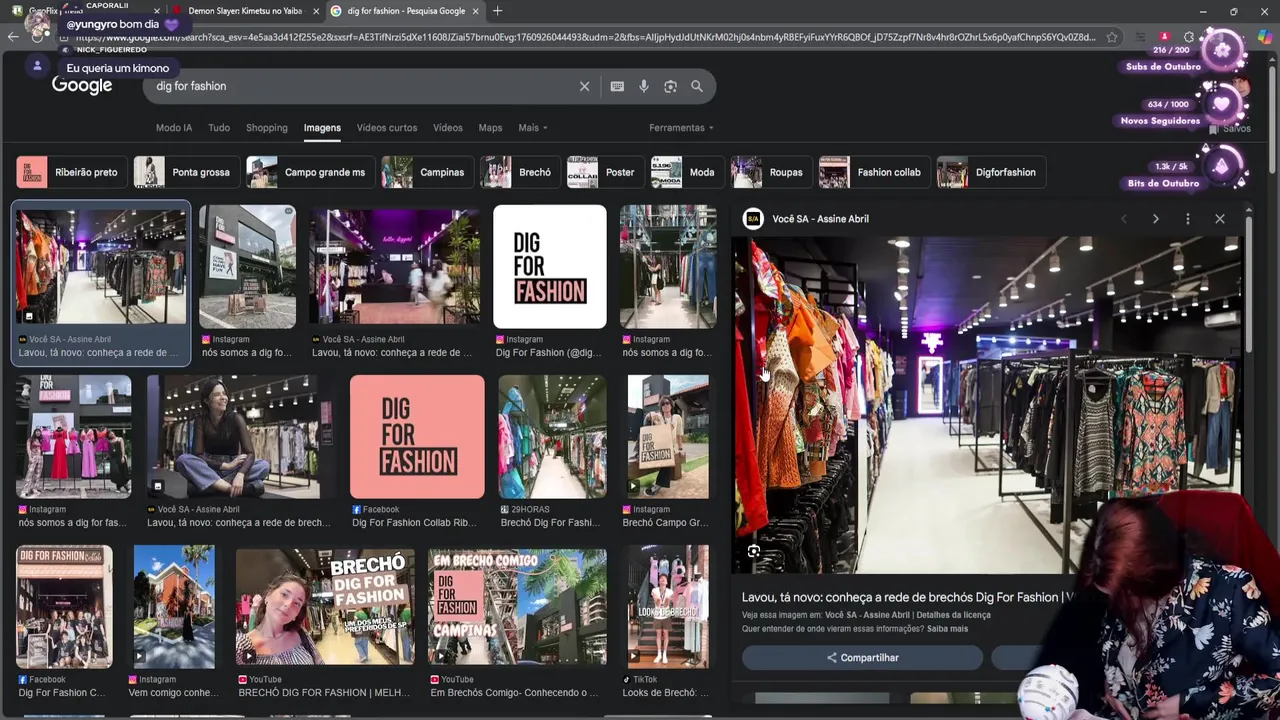Filter images by Roupas chip
This screenshot has height=720, width=1280.
pyautogui.click(x=772, y=172)
